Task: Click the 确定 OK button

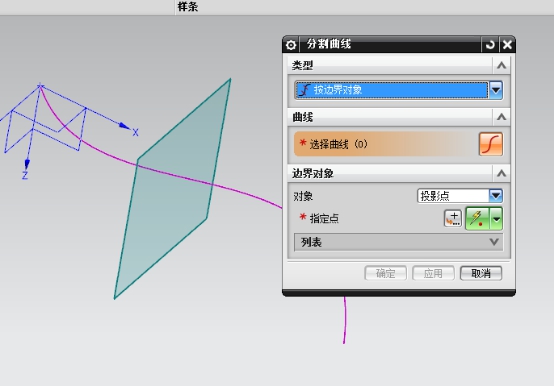Action: [385, 273]
